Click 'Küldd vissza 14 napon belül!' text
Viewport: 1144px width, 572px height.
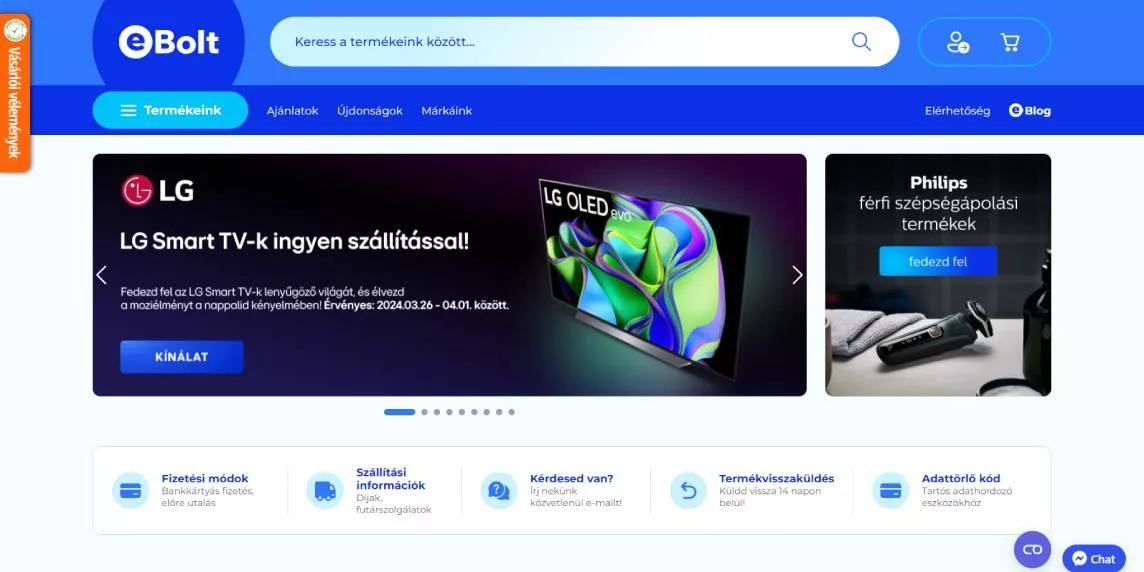click(x=770, y=497)
